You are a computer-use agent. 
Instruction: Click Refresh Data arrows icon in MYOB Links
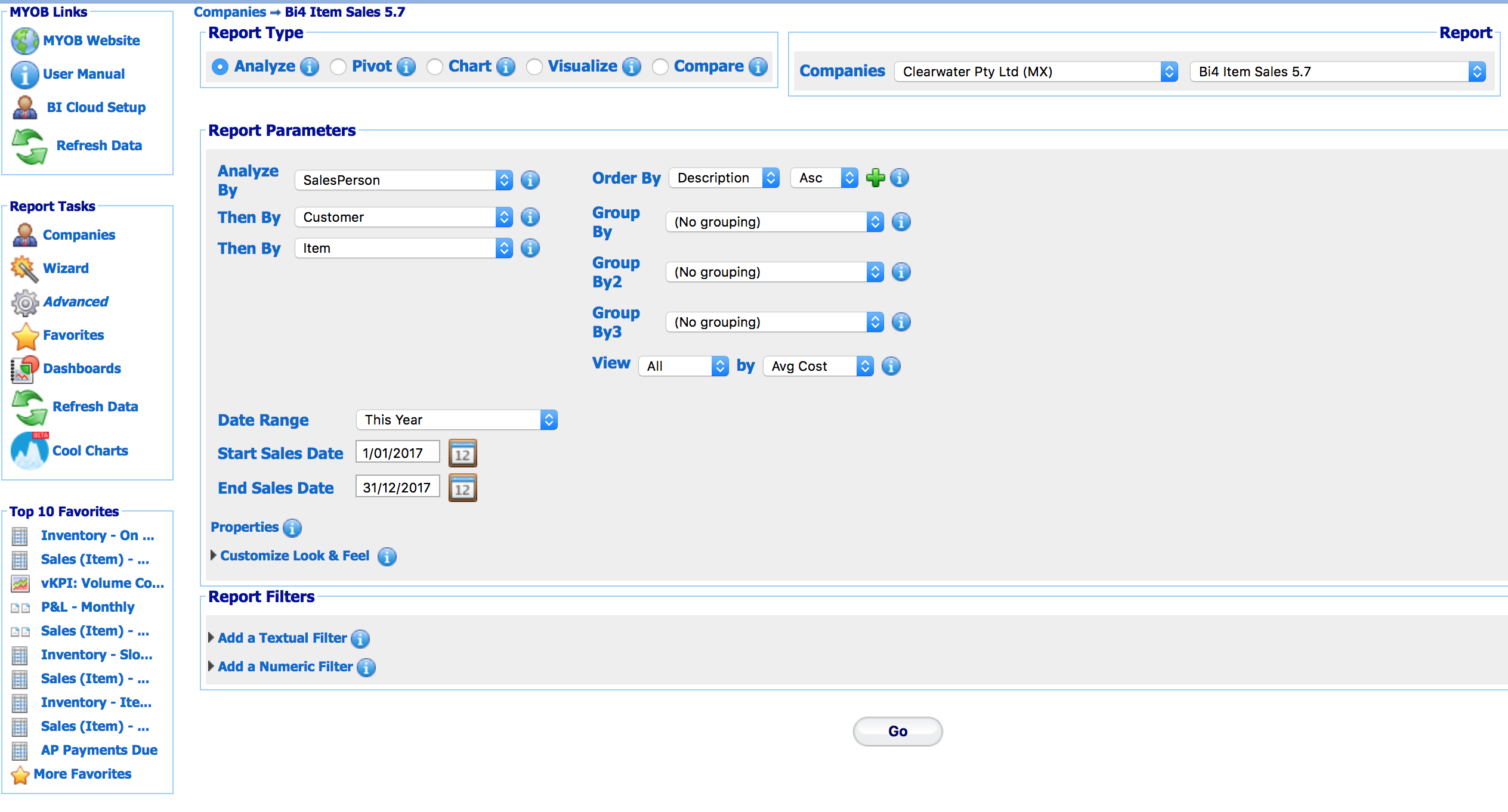[29, 147]
